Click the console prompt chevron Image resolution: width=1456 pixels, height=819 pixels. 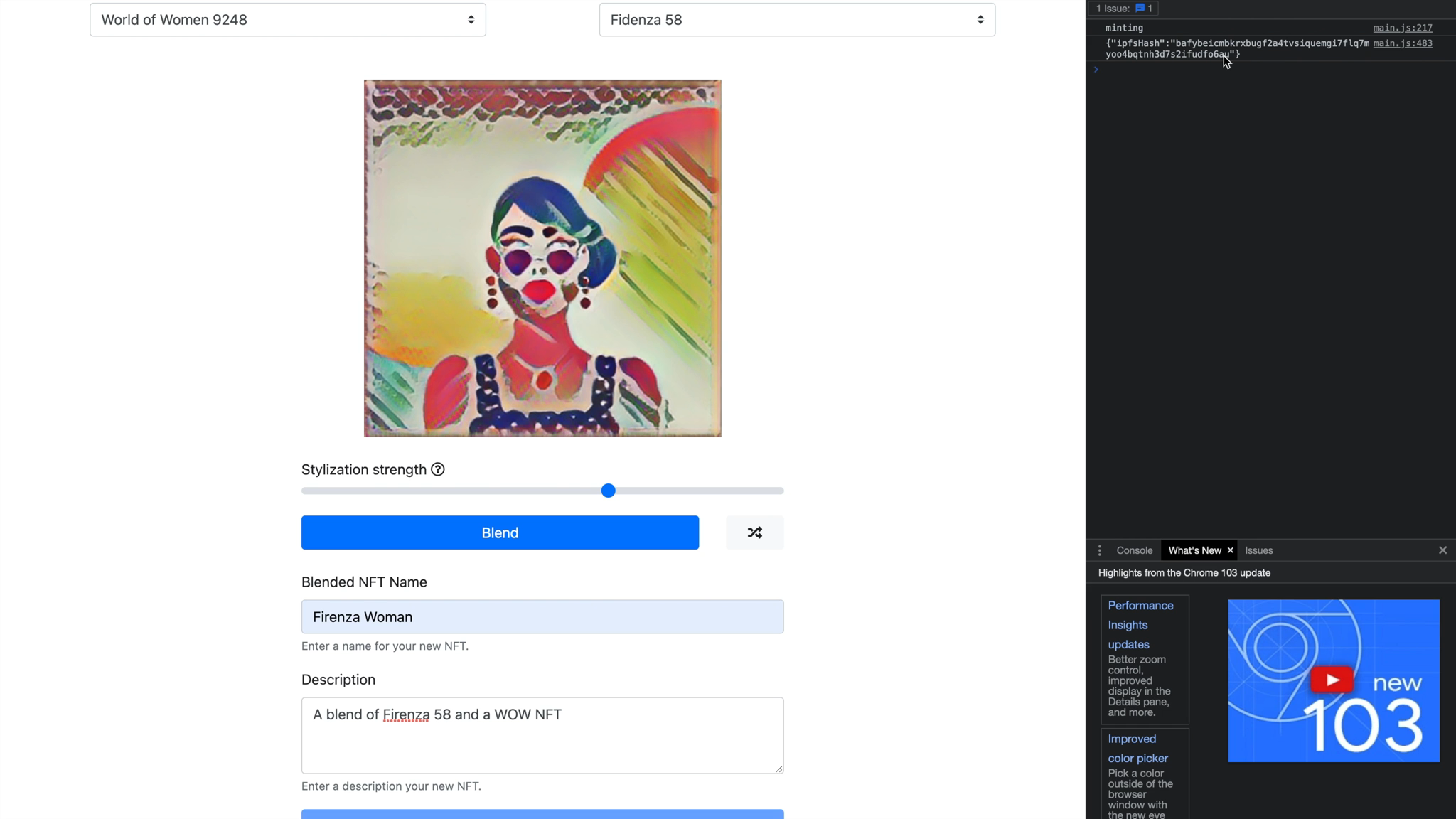(1096, 69)
